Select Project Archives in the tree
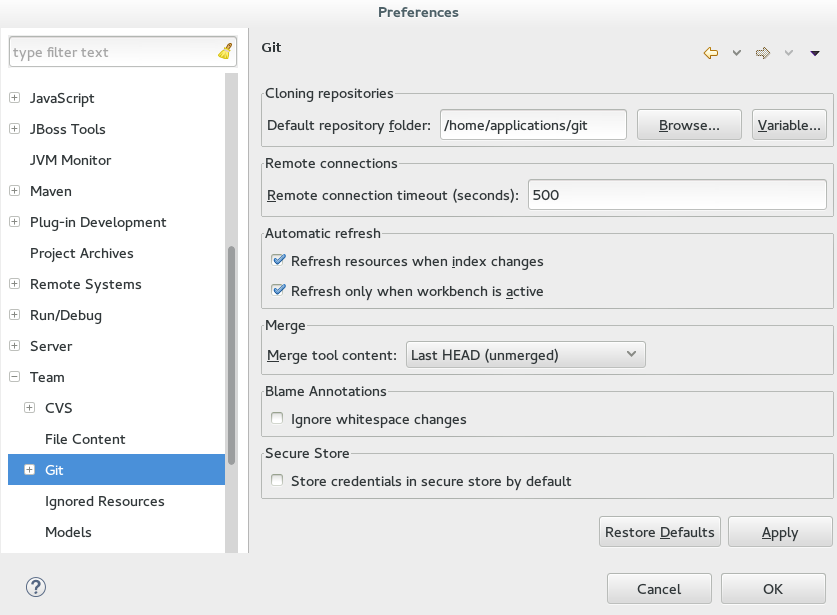Viewport: 837px width, 615px height. point(82,253)
